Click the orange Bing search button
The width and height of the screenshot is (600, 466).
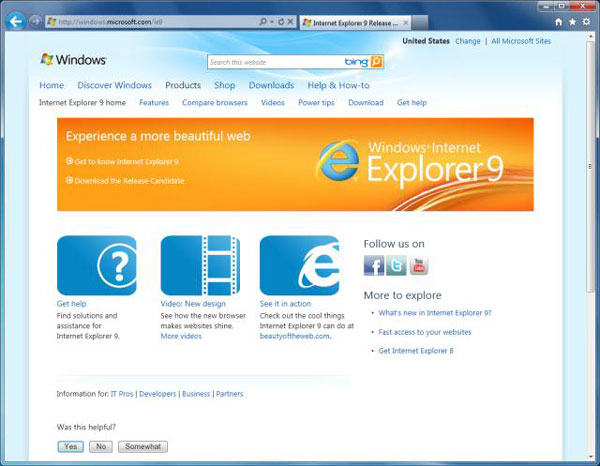coord(377,62)
